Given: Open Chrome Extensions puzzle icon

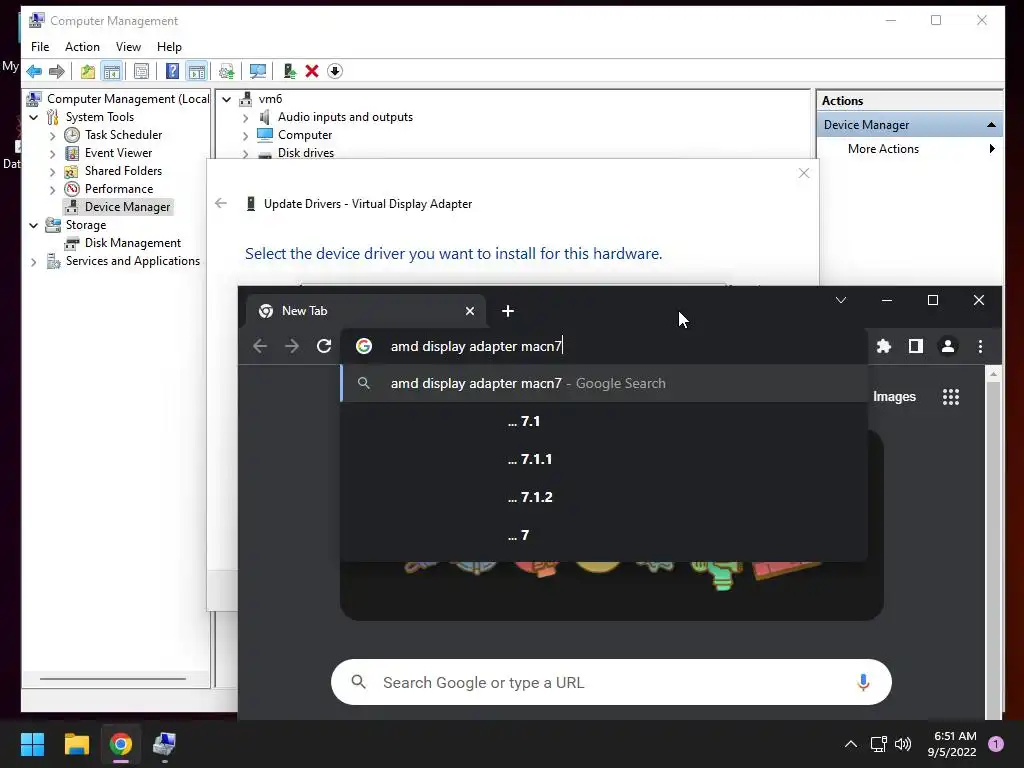Looking at the screenshot, I should [884, 346].
